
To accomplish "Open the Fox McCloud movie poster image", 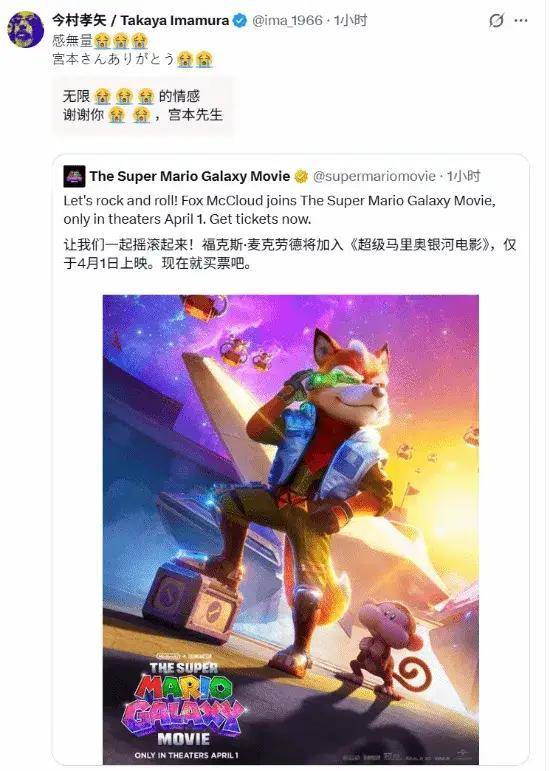I will tap(290, 530).
